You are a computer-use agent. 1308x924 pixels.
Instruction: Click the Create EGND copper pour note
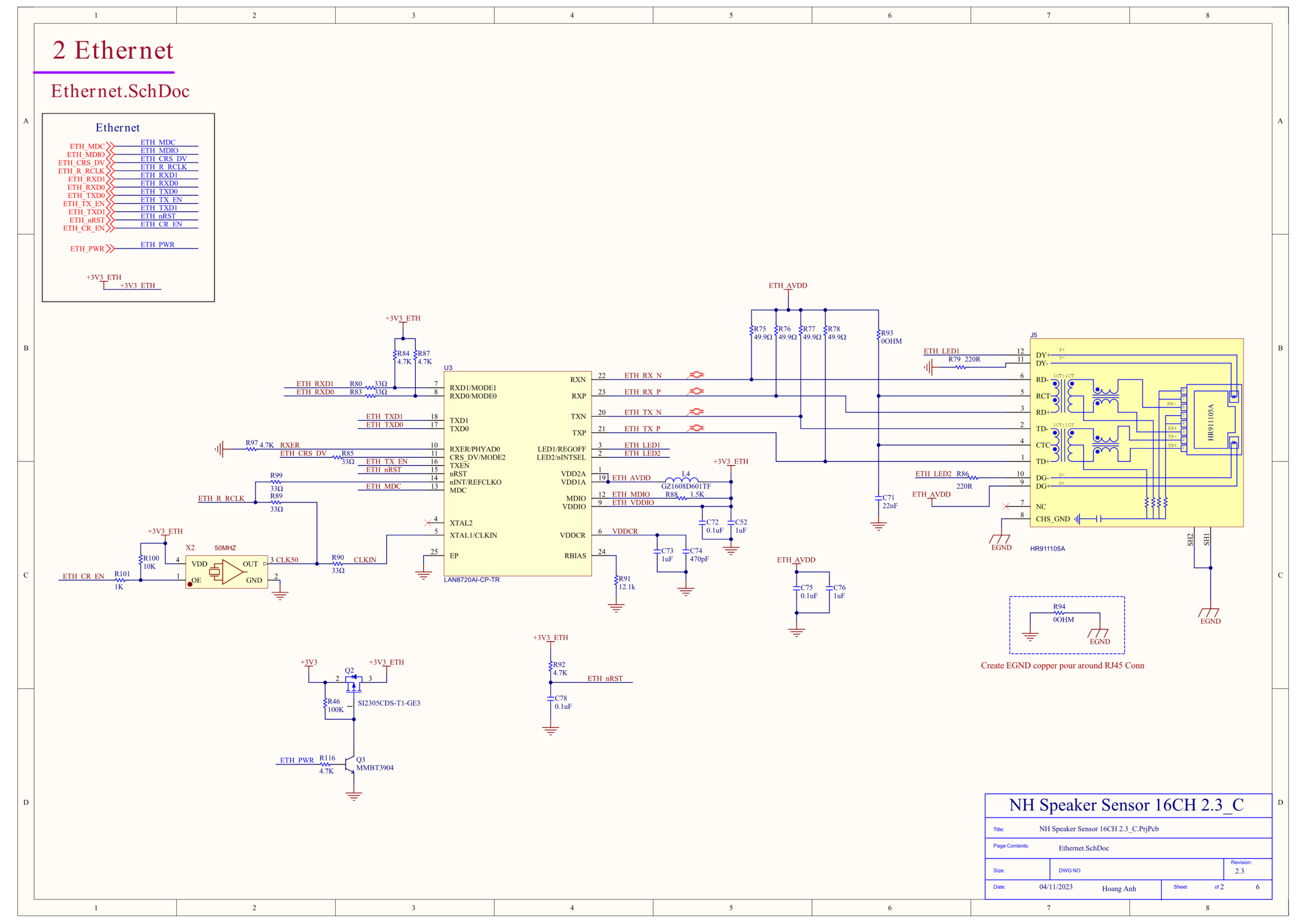tap(1062, 665)
